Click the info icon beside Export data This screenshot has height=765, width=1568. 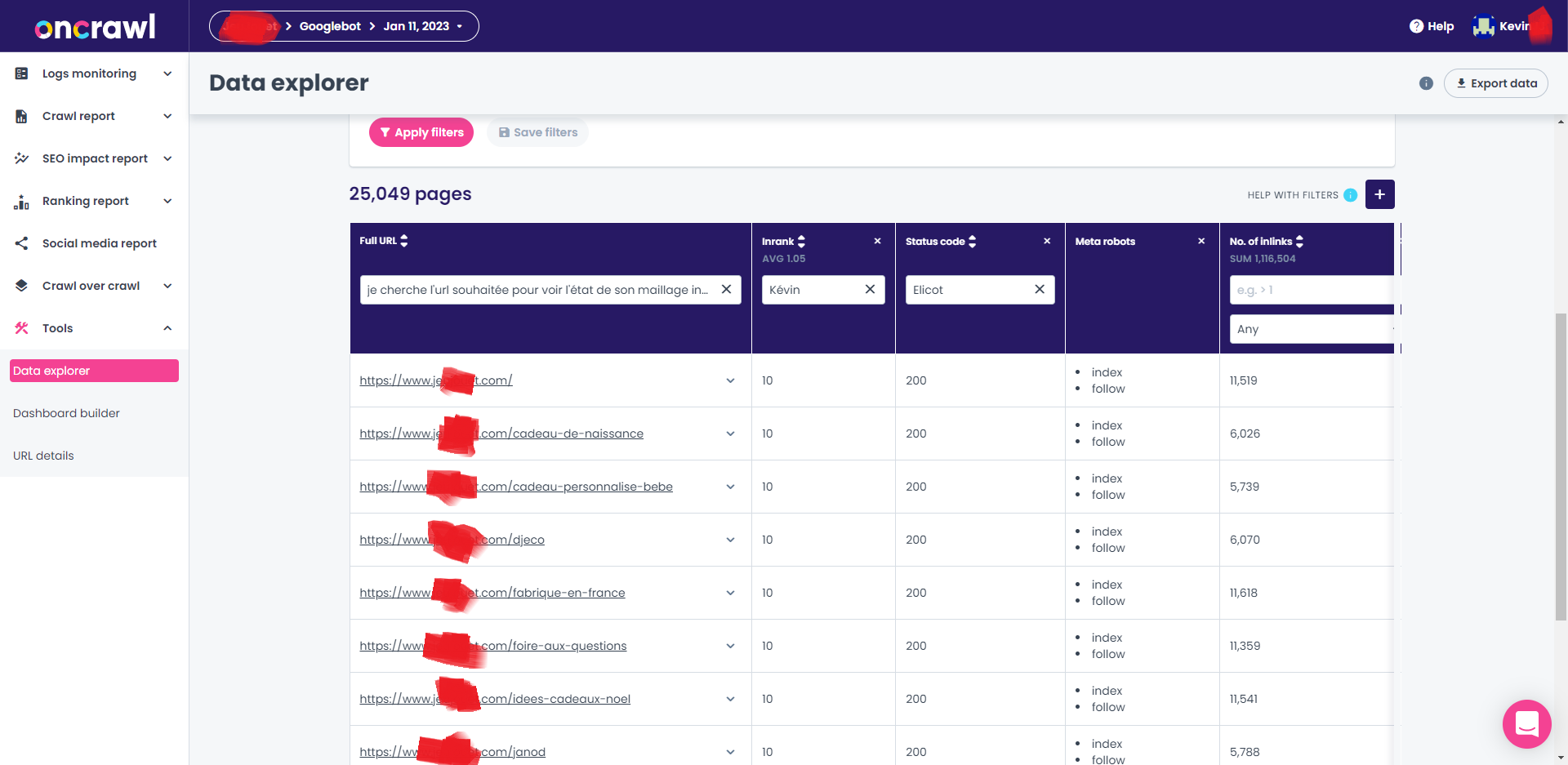[1426, 83]
